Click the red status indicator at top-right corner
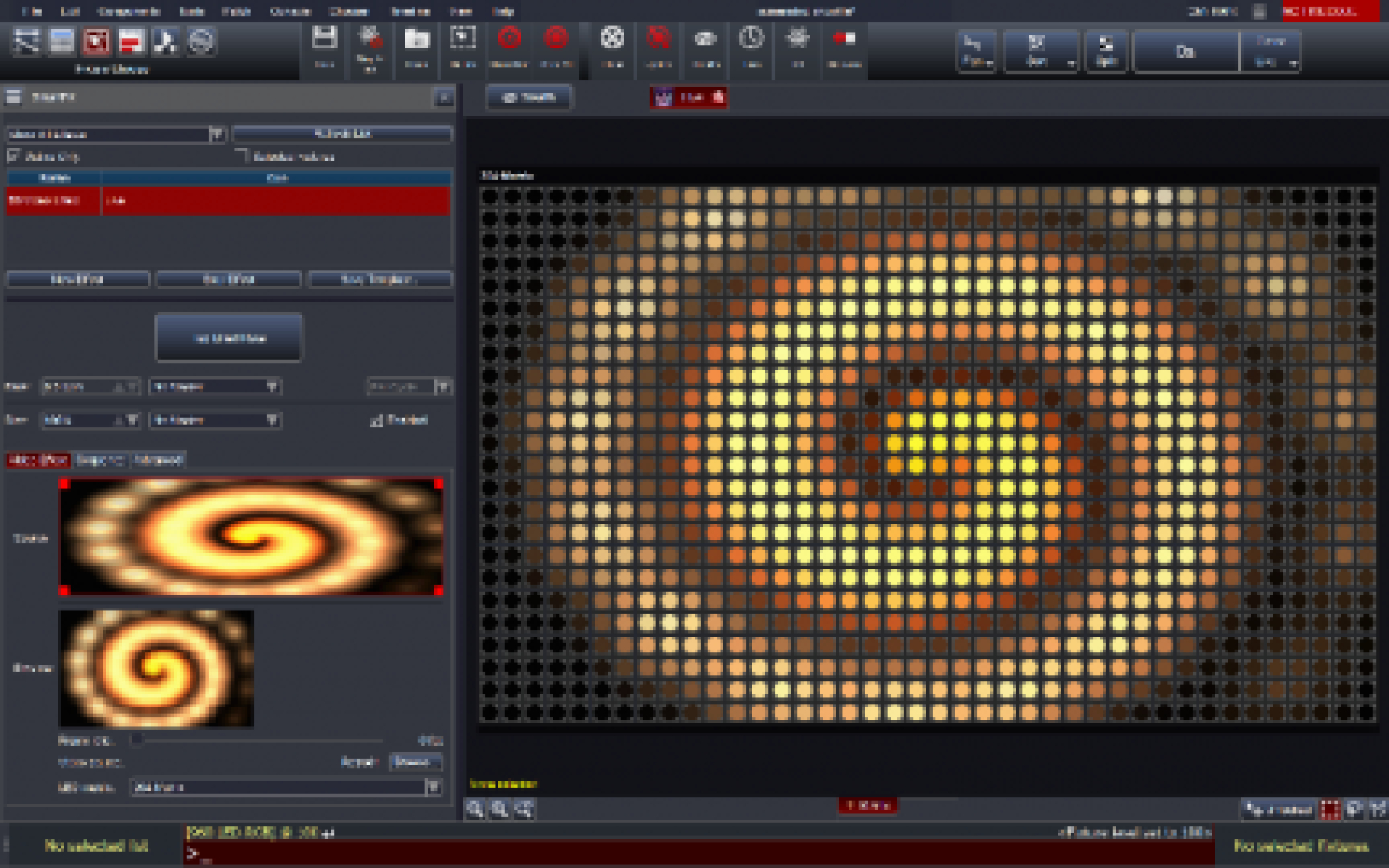Viewport: 1389px width, 868px height. click(1330, 11)
